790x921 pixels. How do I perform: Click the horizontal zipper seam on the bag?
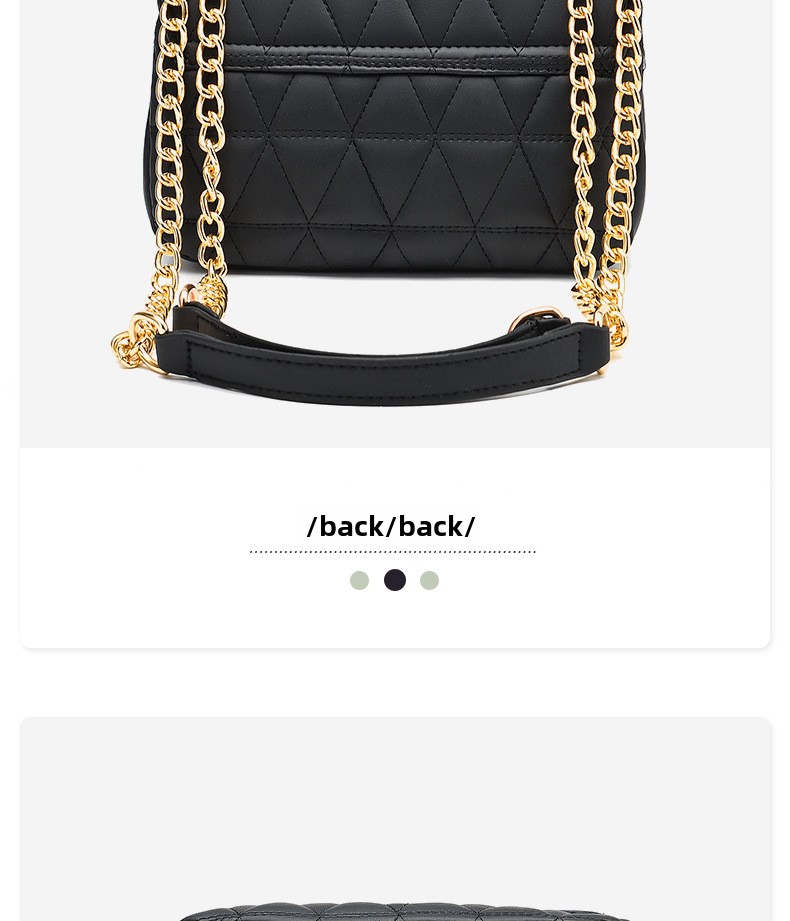[x=396, y=60]
